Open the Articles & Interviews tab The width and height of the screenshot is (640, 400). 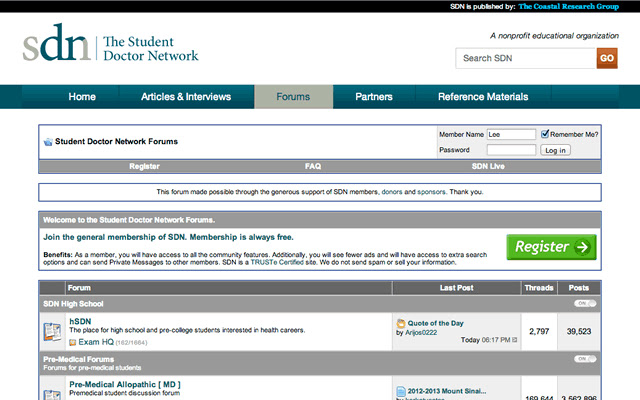click(x=186, y=97)
